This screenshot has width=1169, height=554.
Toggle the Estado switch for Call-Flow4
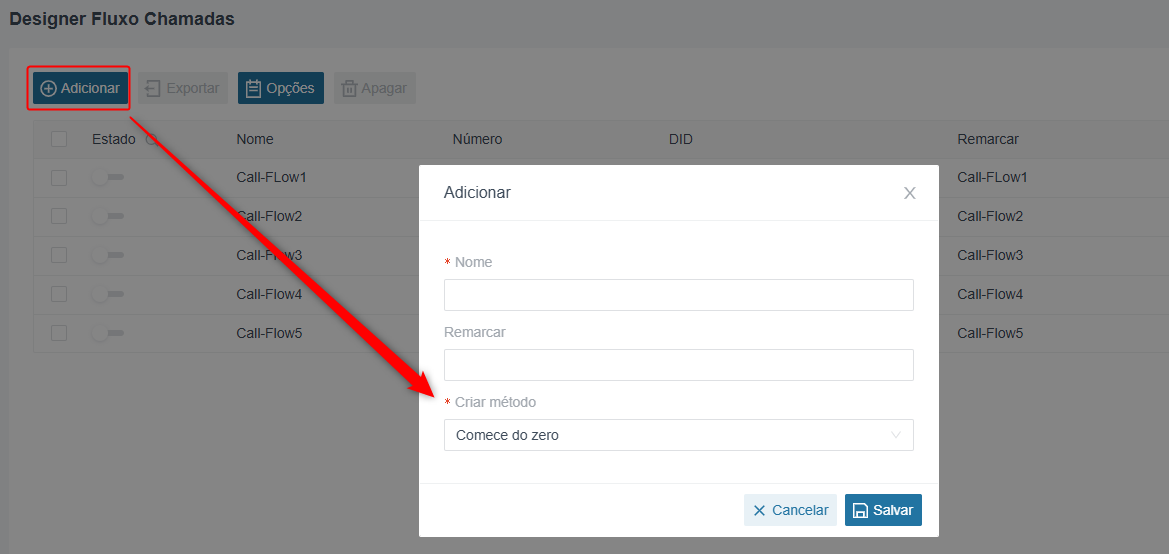click(x=107, y=294)
